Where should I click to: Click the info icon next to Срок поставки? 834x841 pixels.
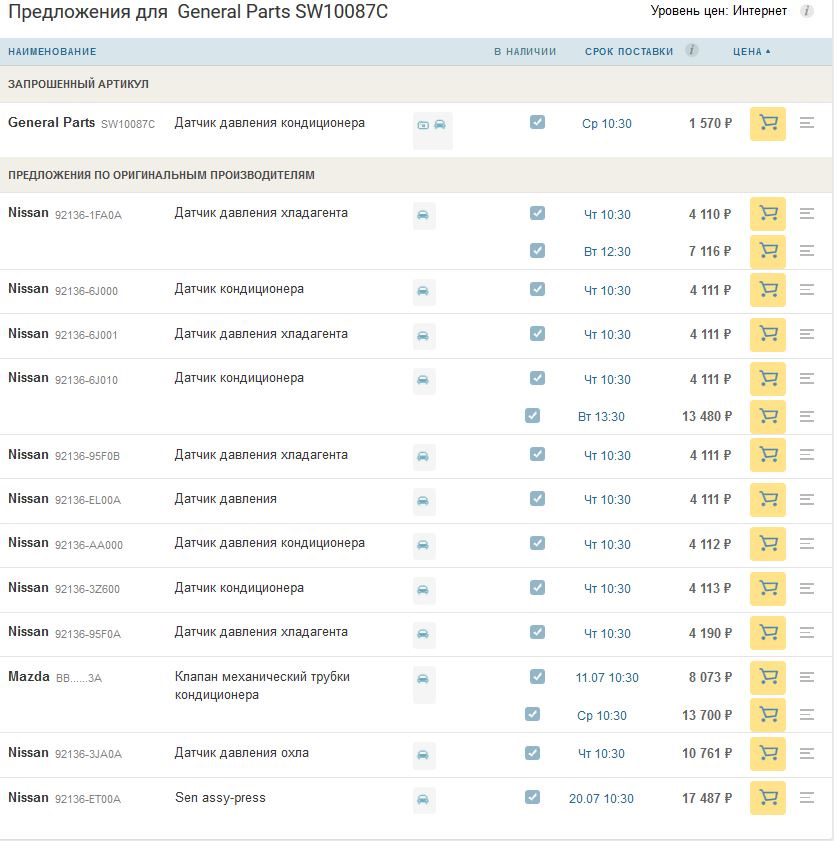click(692, 51)
